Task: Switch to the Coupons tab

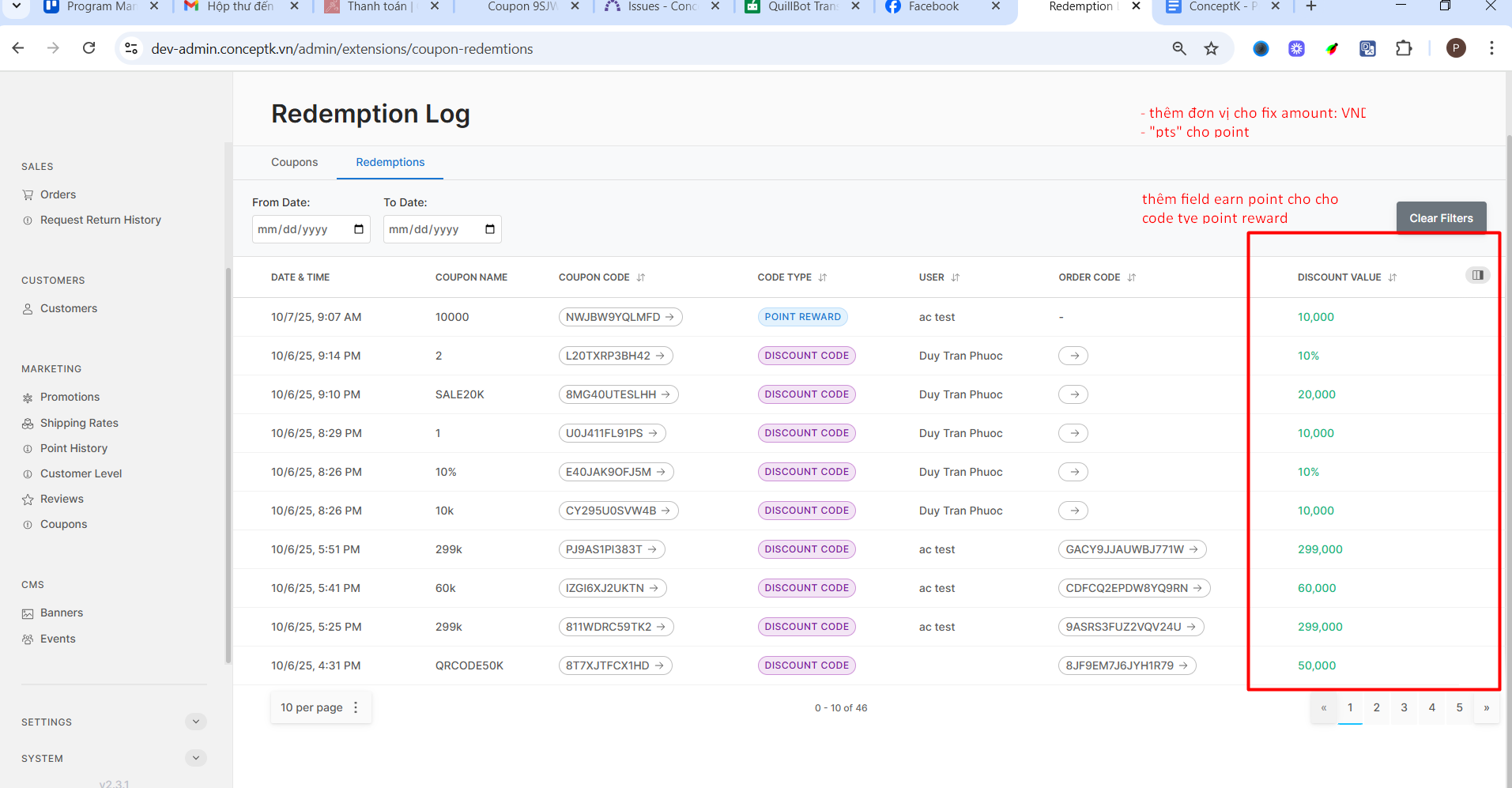Action: pos(294,162)
